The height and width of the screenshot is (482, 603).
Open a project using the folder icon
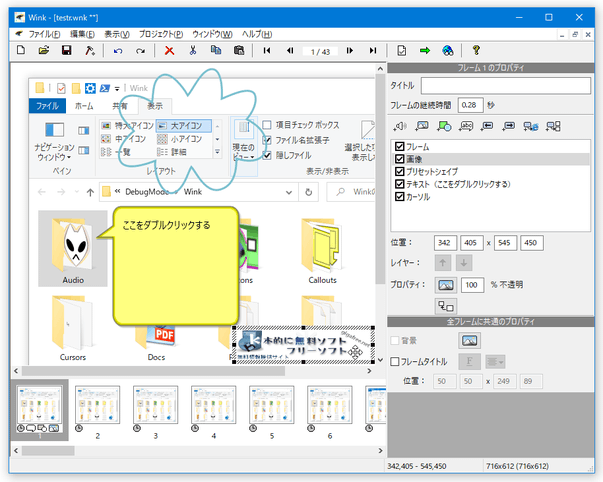[43, 50]
